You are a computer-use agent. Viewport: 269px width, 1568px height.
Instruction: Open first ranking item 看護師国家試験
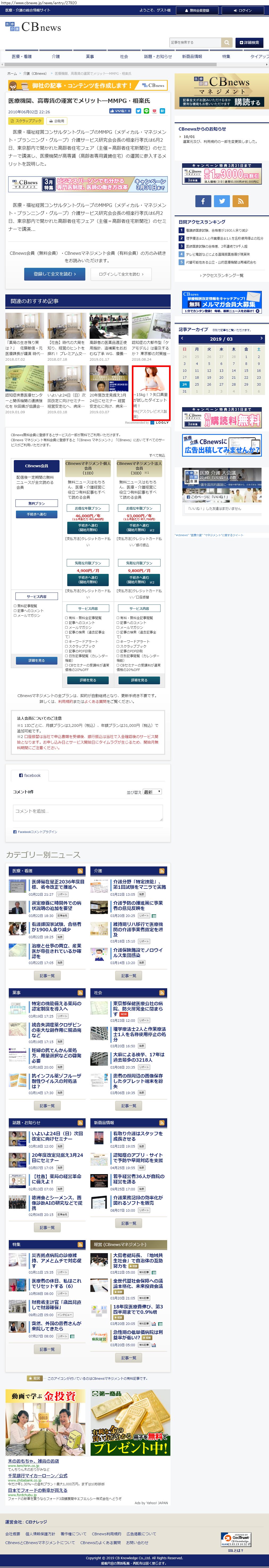(x=217, y=231)
